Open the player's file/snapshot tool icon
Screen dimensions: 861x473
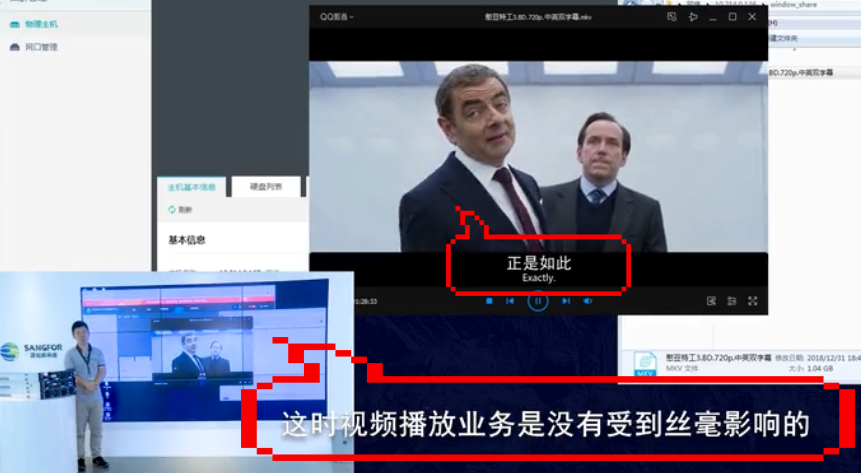tap(711, 301)
